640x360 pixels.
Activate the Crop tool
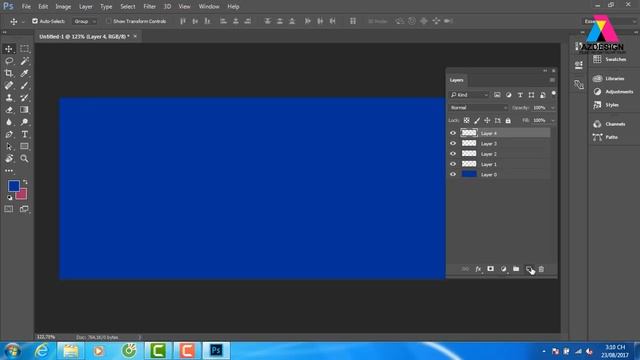pyautogui.click(x=9, y=73)
